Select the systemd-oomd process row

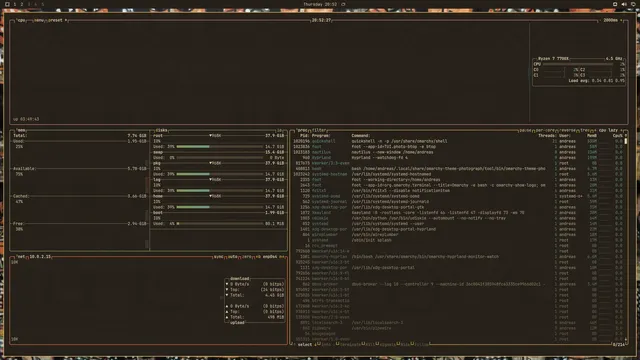tap(458, 196)
